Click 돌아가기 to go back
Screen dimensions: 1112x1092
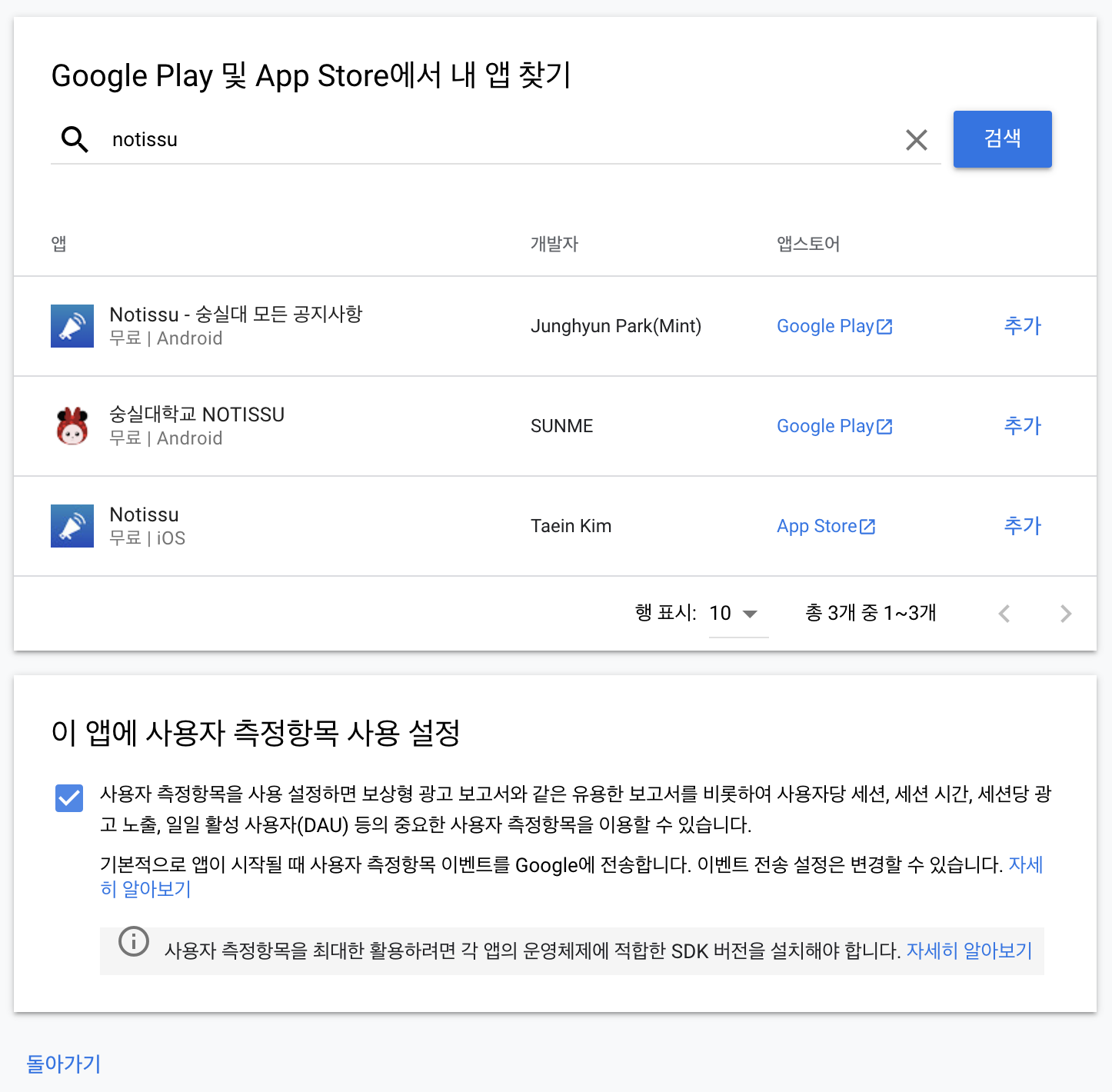coord(64,1064)
